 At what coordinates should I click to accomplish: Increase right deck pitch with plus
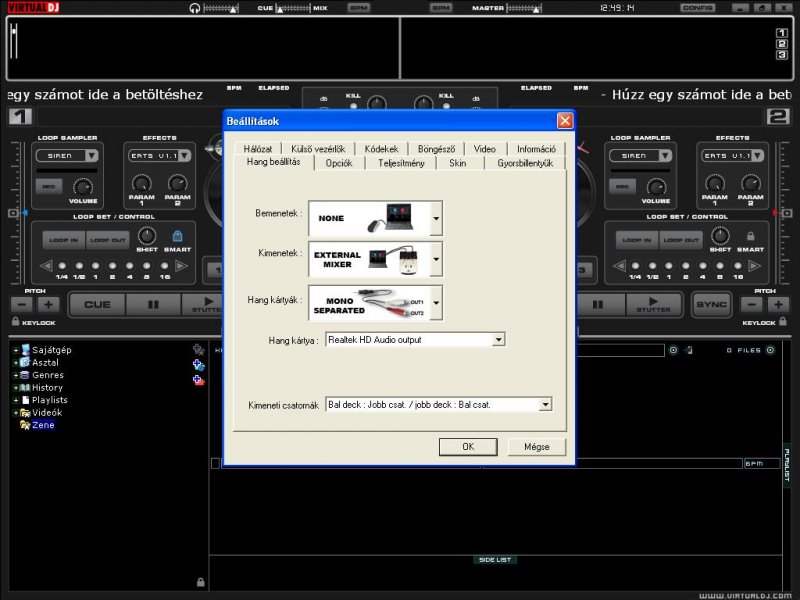coord(778,305)
